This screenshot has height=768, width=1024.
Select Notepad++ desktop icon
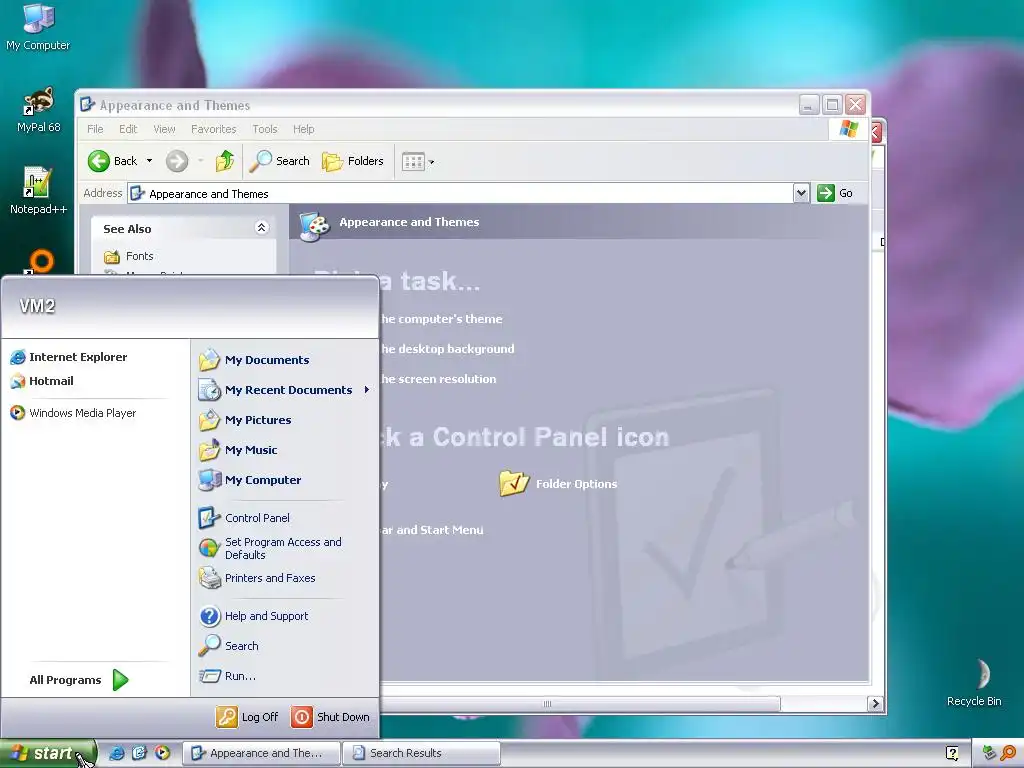38,191
